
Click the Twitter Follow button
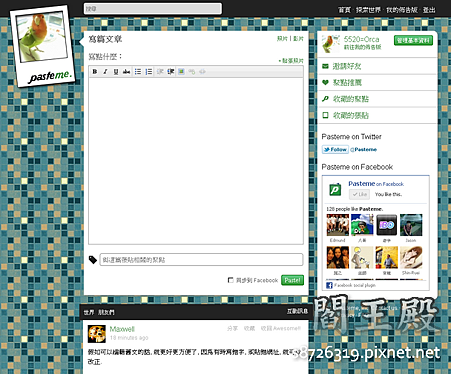point(335,150)
